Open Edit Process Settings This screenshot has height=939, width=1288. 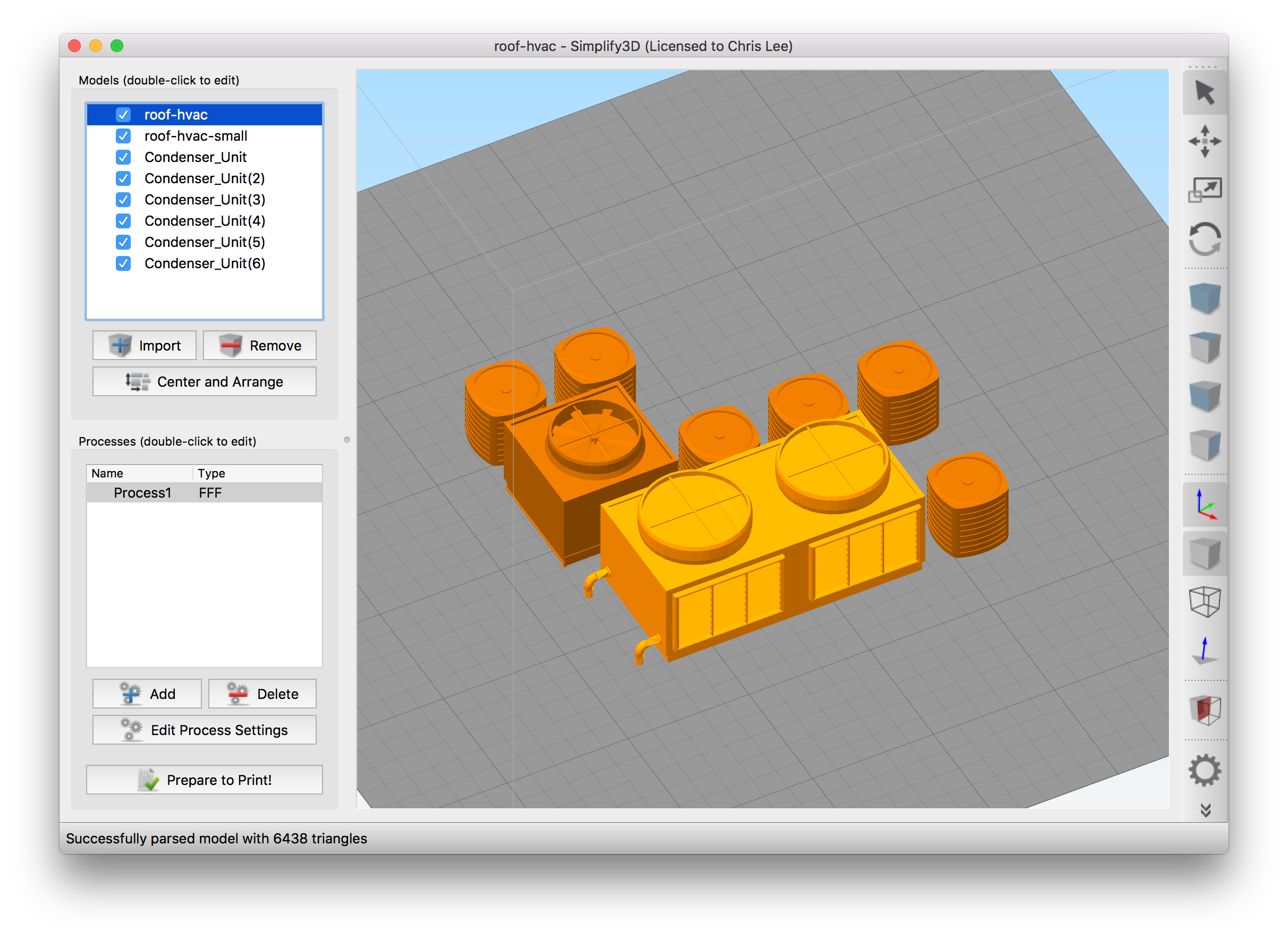pos(204,730)
